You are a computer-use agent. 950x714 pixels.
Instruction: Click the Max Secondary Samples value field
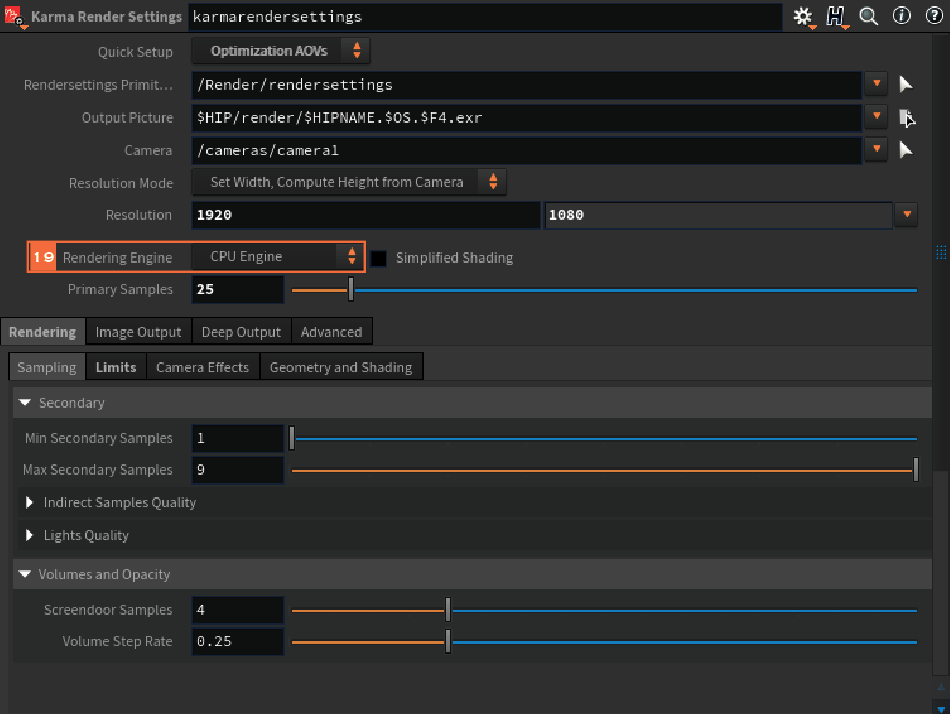pyautogui.click(x=238, y=470)
